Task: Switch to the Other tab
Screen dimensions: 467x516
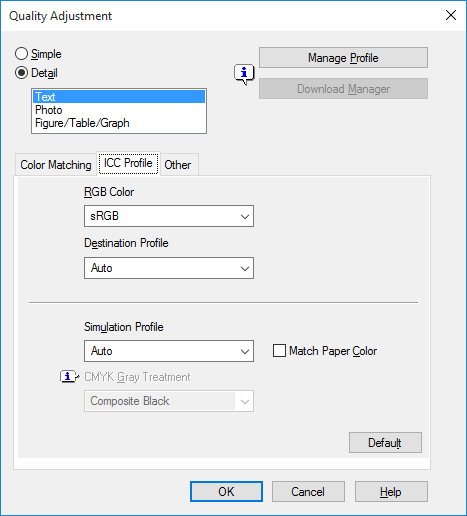Action: (x=179, y=165)
